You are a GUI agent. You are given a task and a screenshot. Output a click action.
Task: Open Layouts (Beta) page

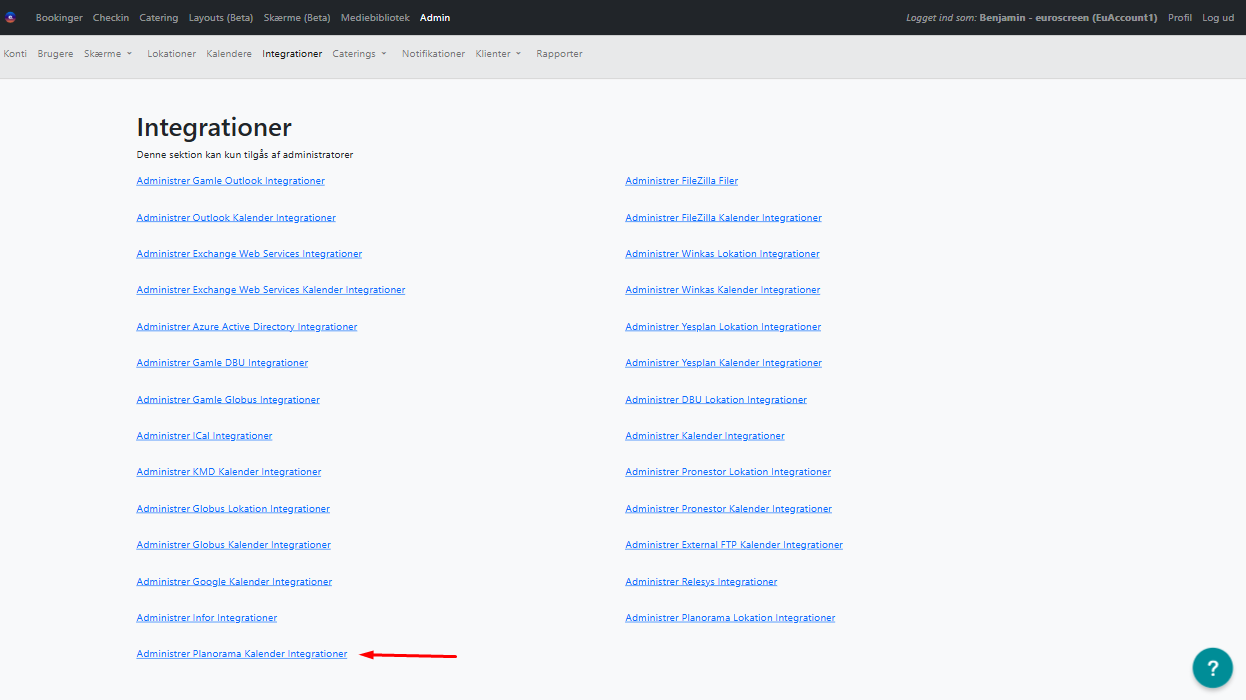pyautogui.click(x=221, y=18)
